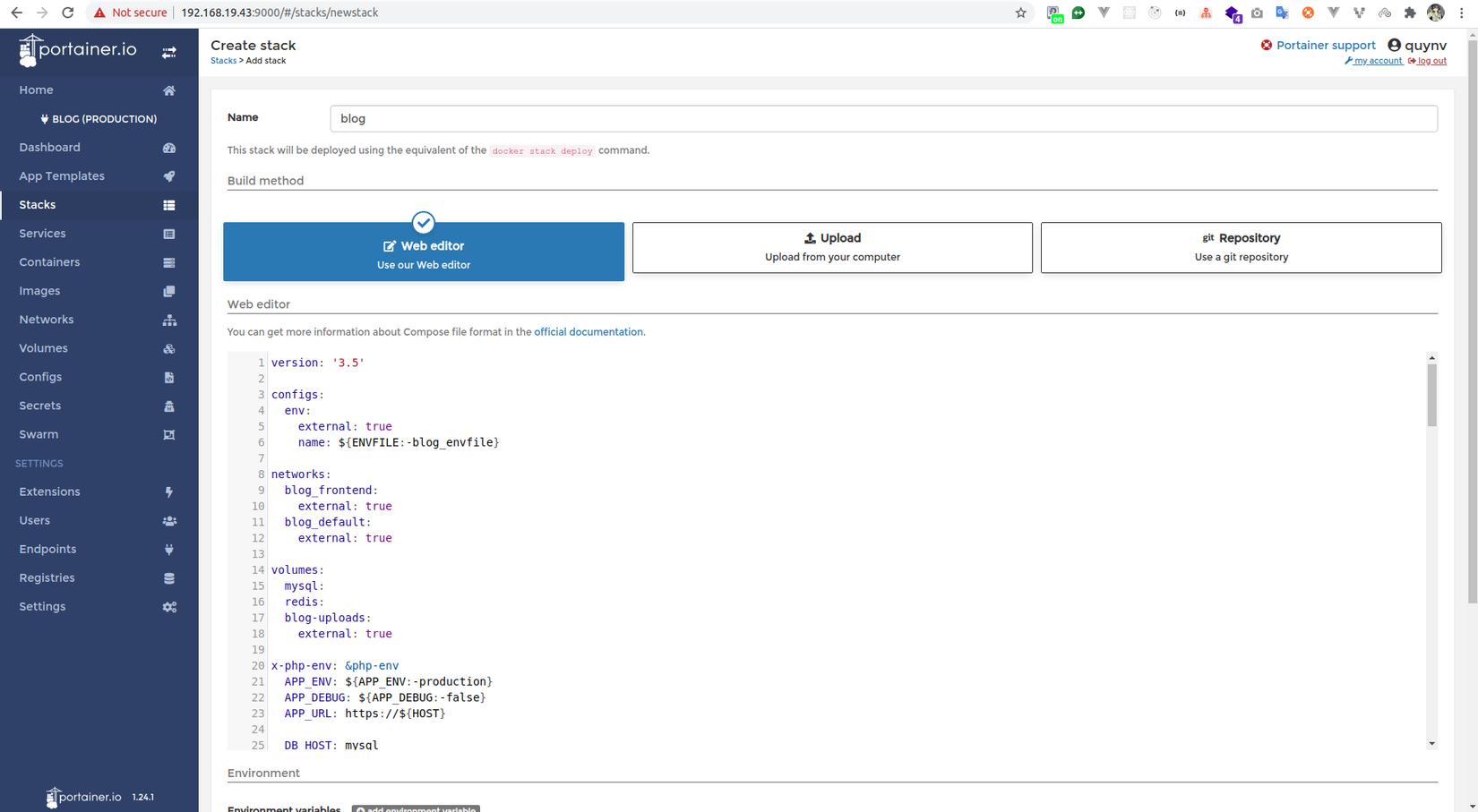Image resolution: width=1478 pixels, height=812 pixels.
Task: Click Stacks breadcrumb link
Action: [x=223, y=61]
